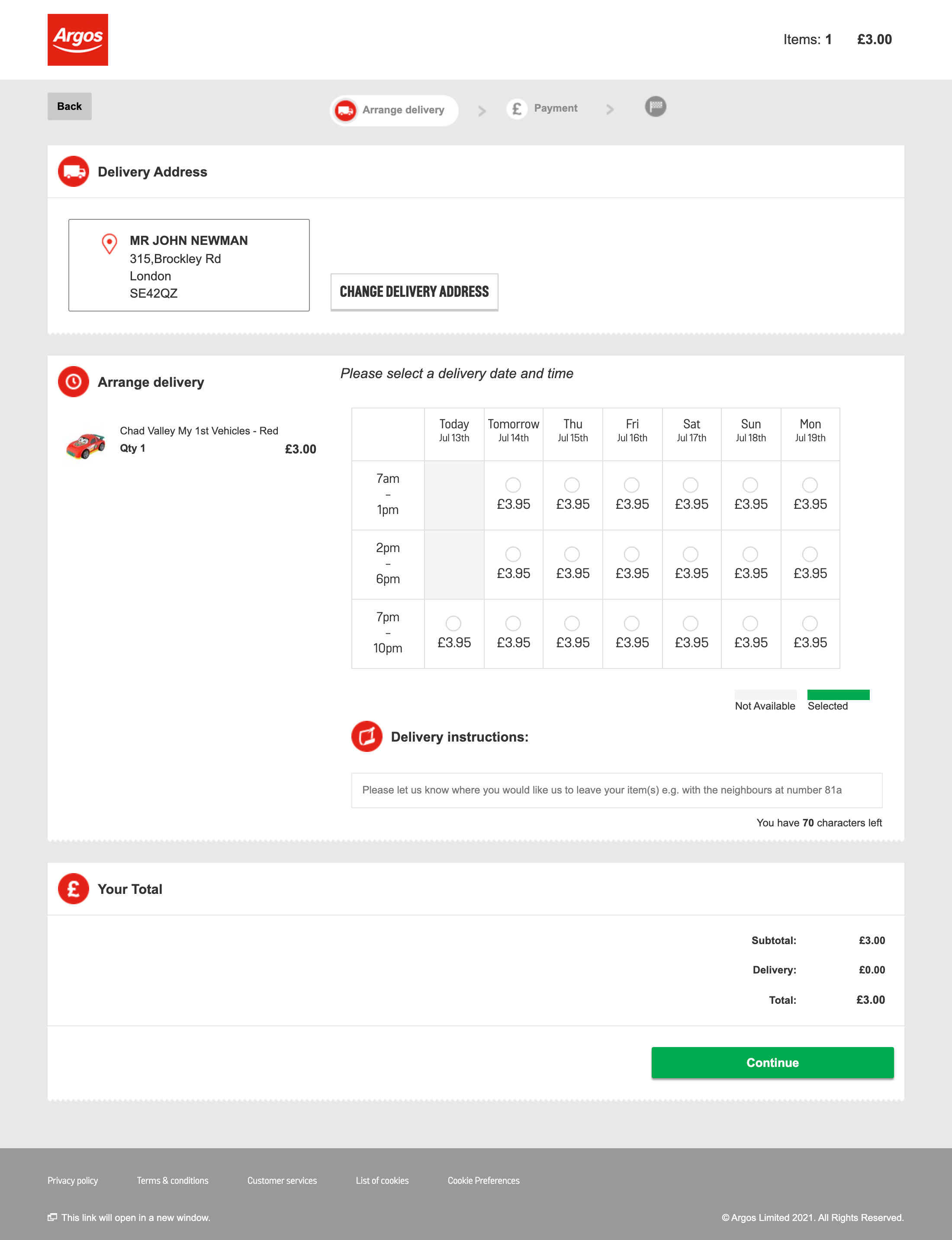Click the delivery truck icon in the checkout progress bar
952x1240 pixels.
[x=346, y=110]
